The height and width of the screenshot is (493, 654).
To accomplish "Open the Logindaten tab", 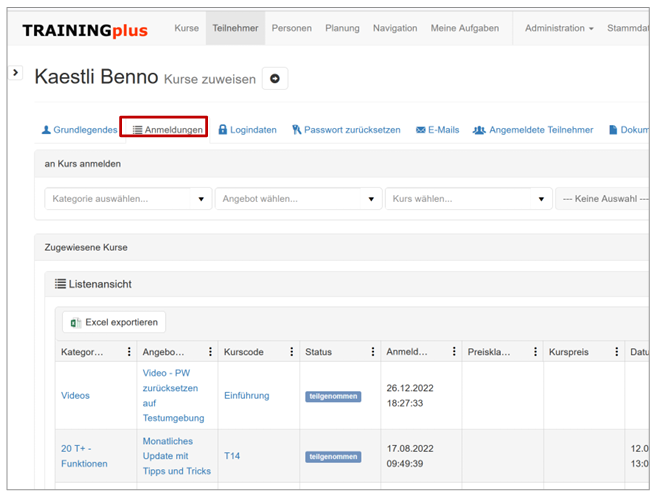I will click(247, 130).
